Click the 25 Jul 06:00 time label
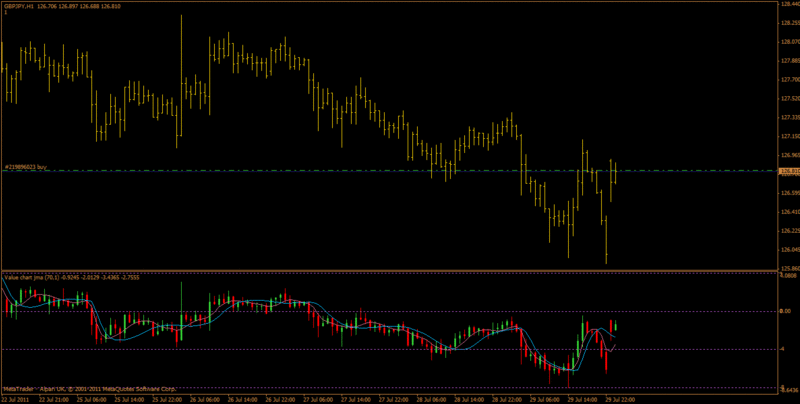Image resolution: width=800 pixels, height=404 pixels. 91,399
